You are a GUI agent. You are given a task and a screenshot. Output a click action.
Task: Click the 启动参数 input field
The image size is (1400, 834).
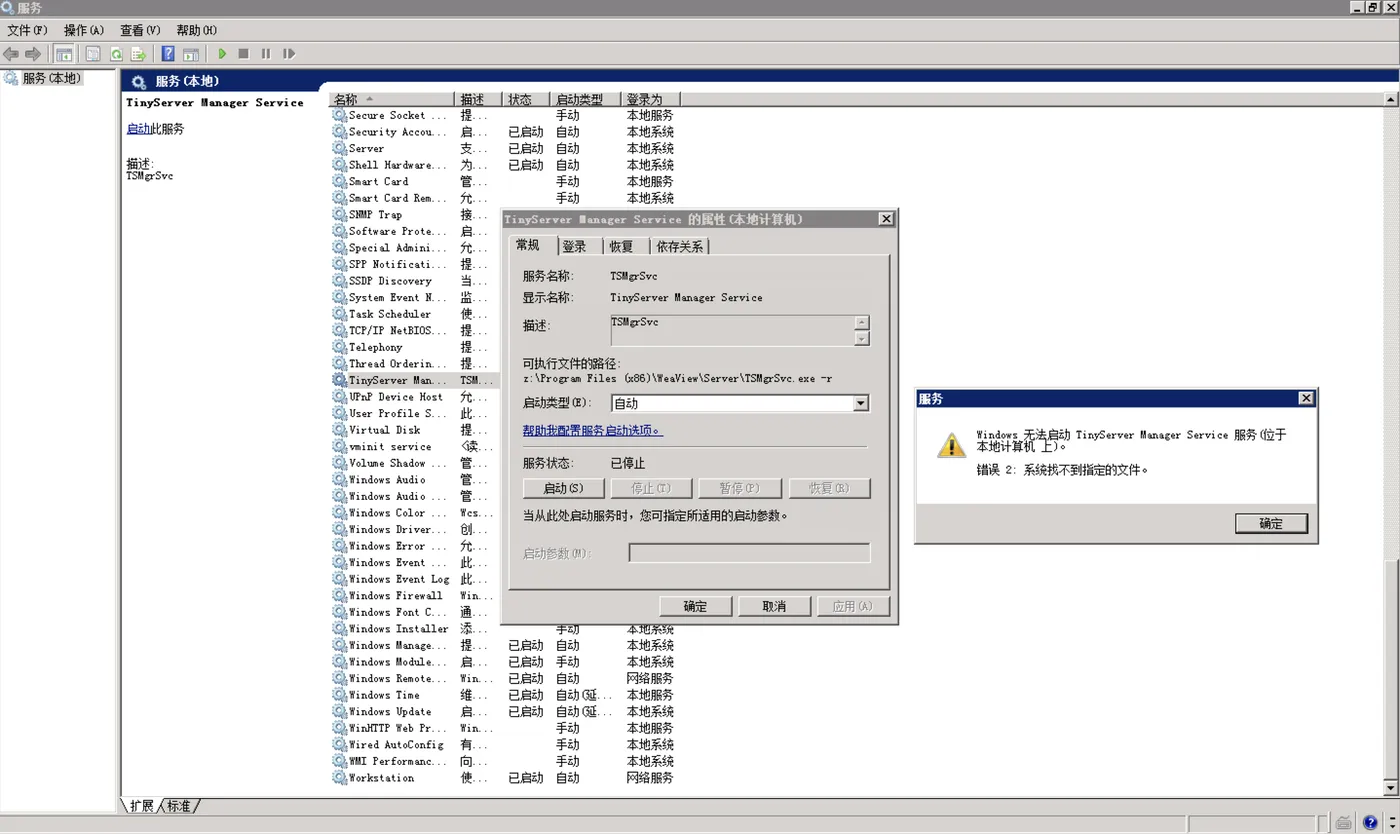point(749,553)
